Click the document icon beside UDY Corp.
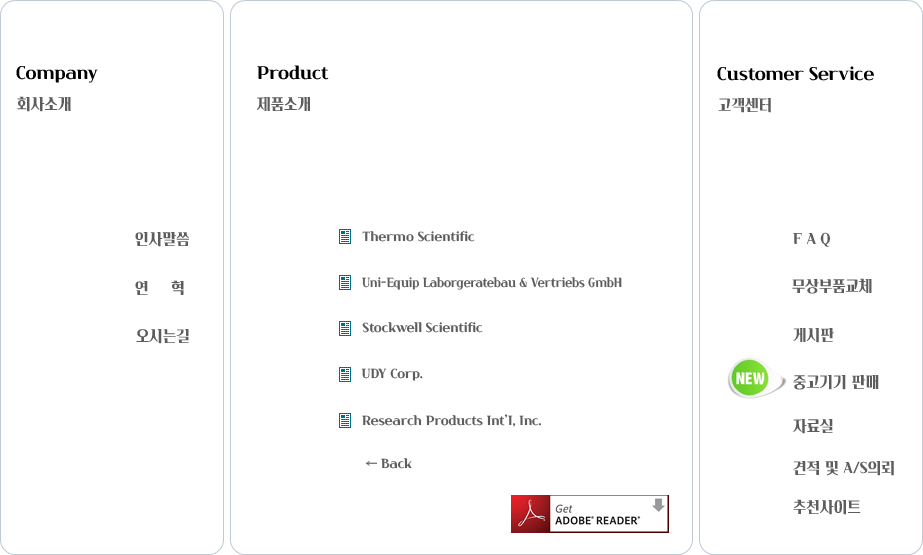 click(345, 374)
